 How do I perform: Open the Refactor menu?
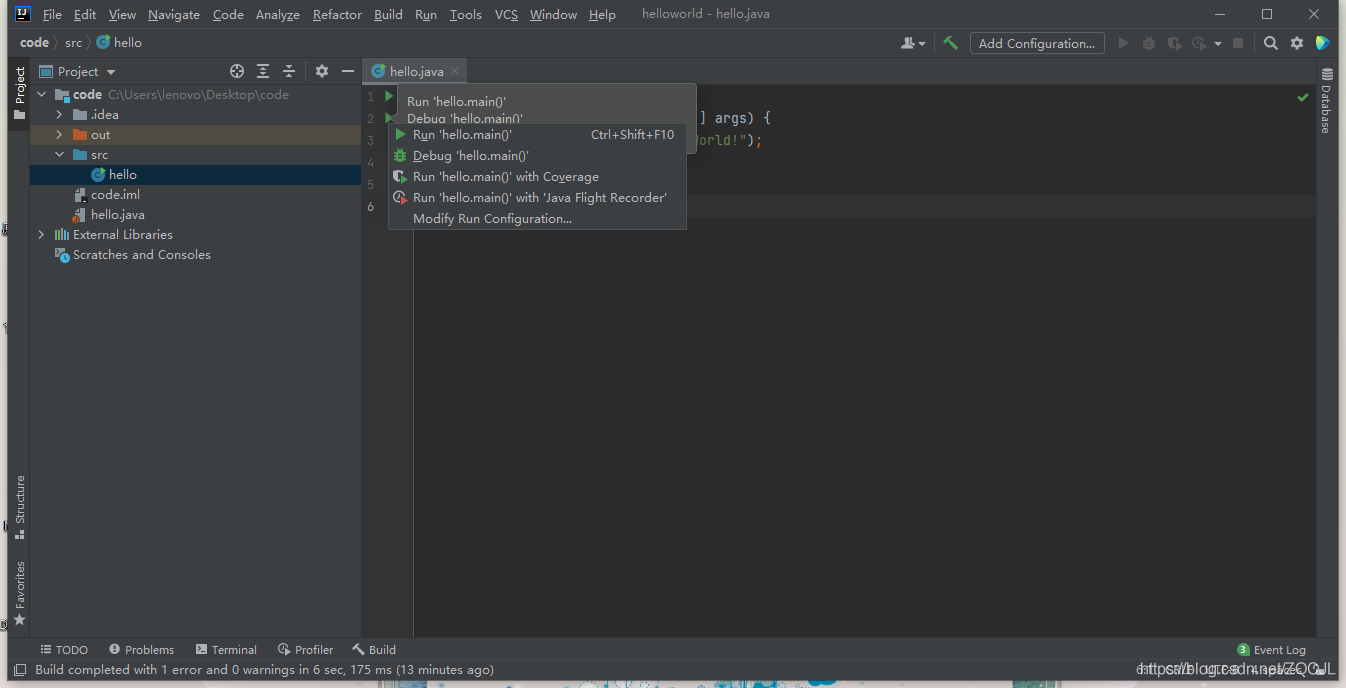tap(337, 14)
